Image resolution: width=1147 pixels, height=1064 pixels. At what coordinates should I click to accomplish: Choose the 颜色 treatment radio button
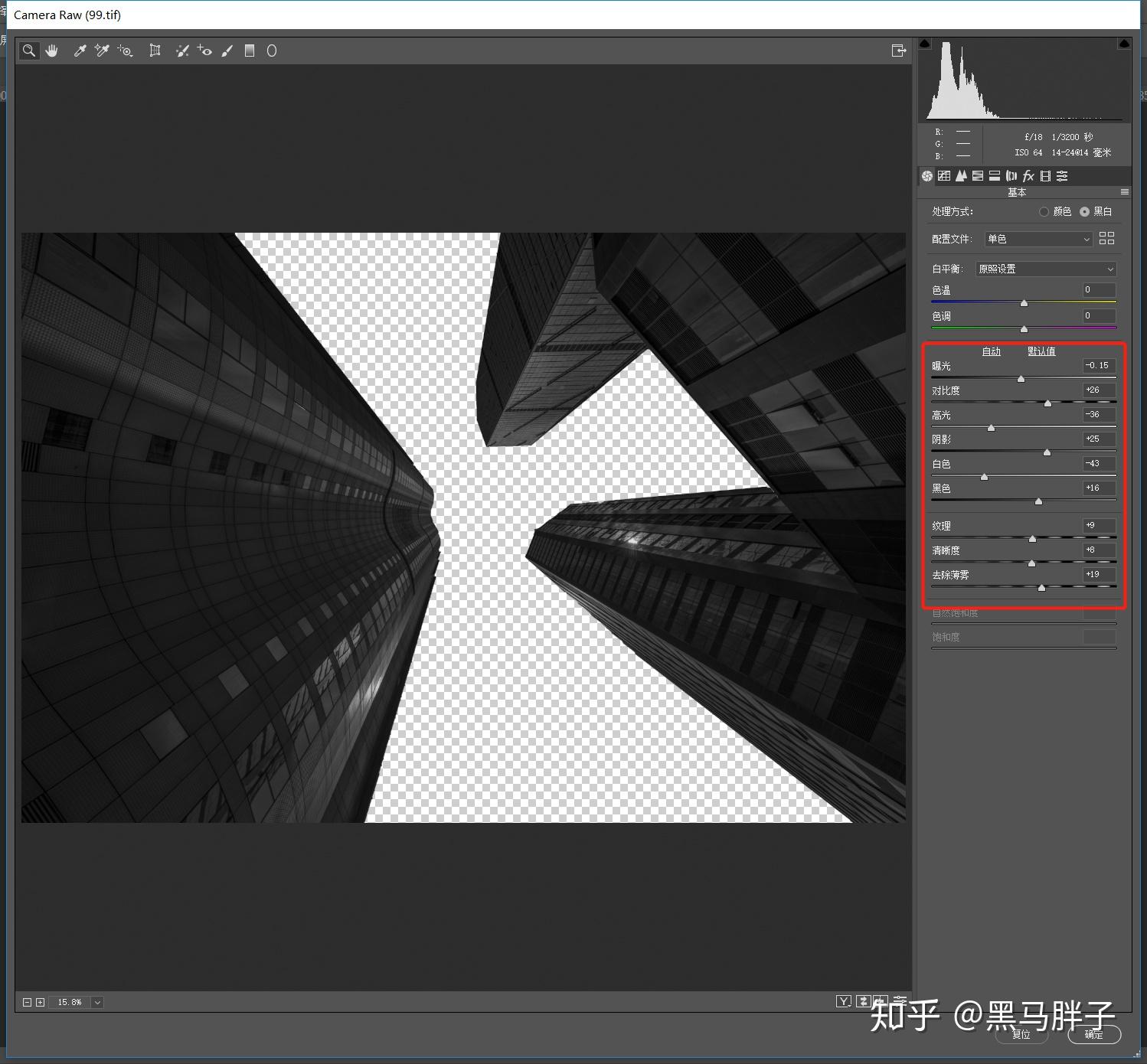click(1044, 211)
